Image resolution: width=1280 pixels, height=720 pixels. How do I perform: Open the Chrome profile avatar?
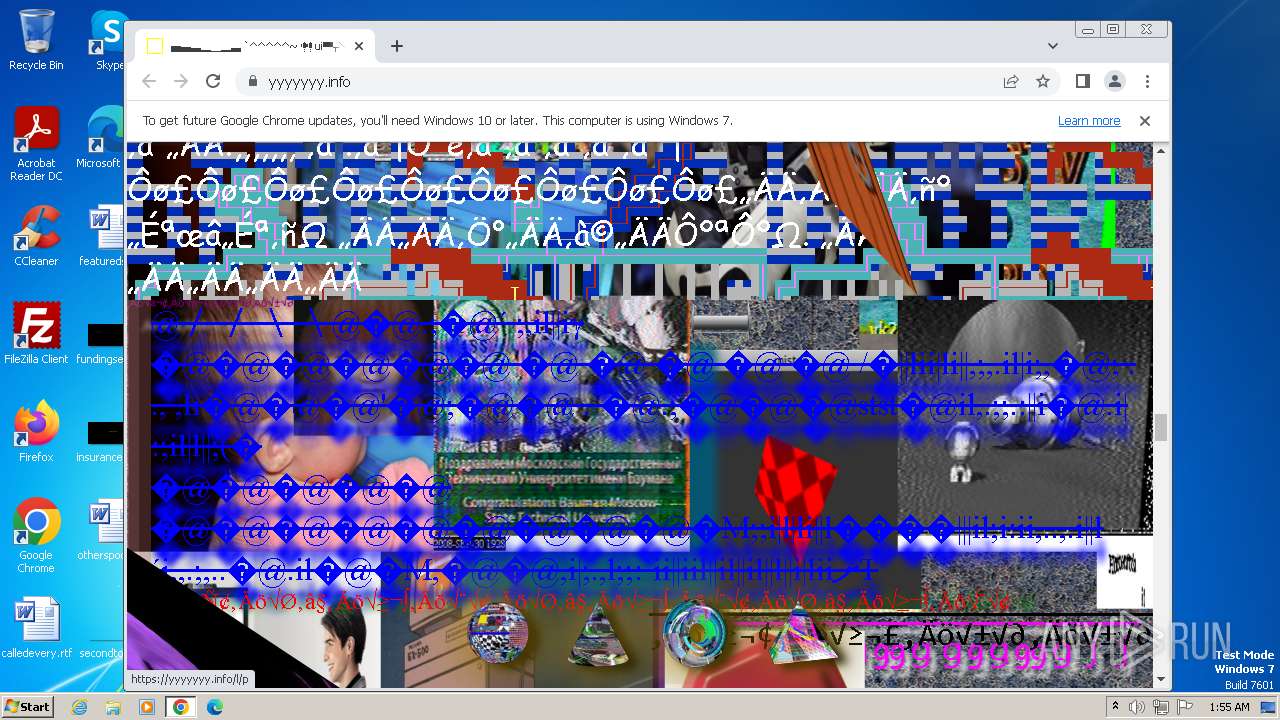(1115, 81)
